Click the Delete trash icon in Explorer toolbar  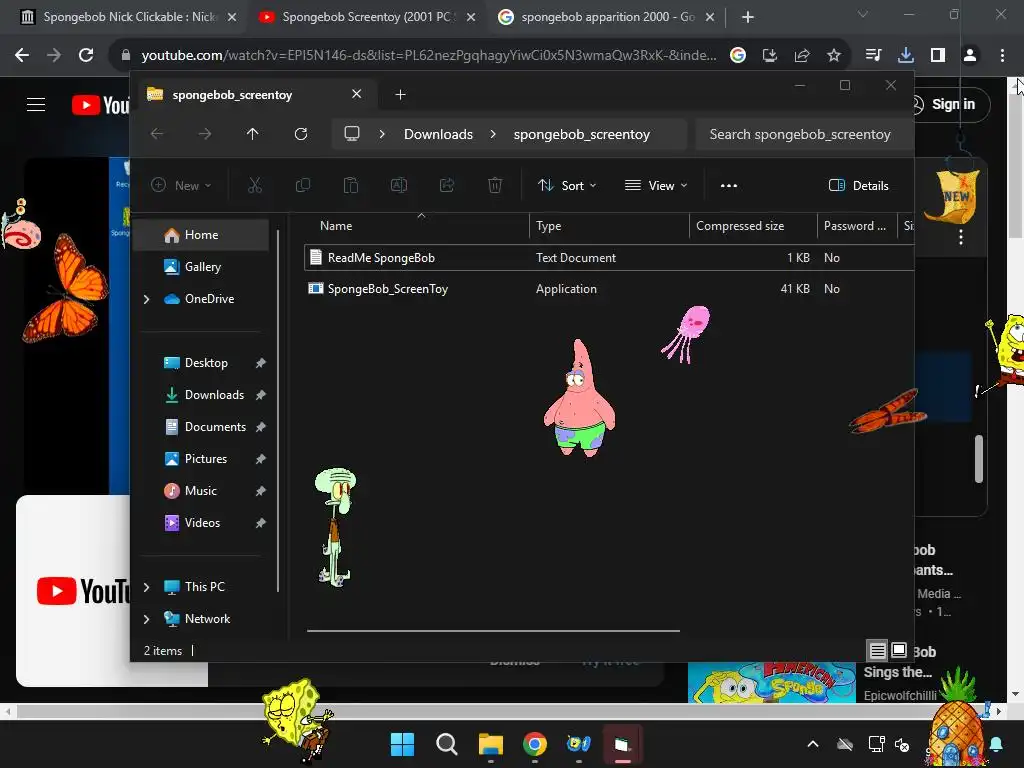[x=495, y=185]
